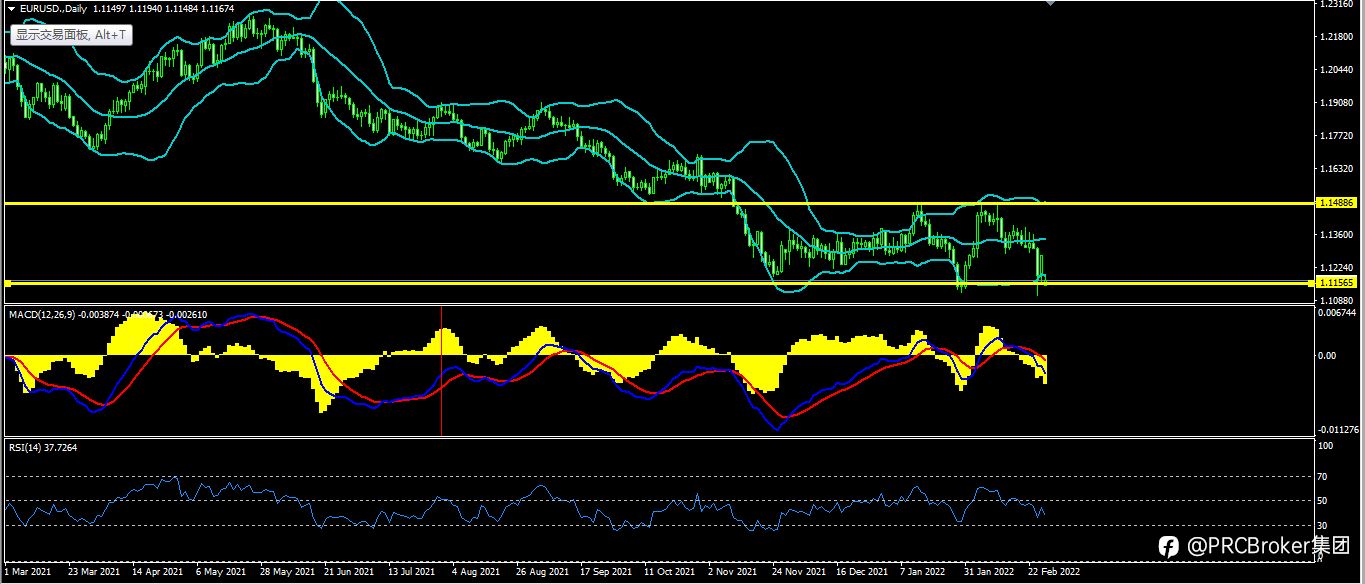
Task: Click the 31 Jan 2022 date label
Action: [989, 572]
